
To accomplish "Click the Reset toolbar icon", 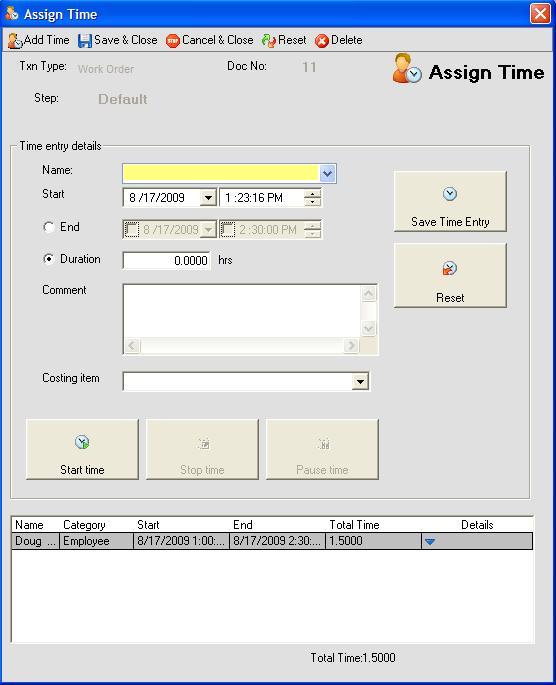I will click(269, 41).
